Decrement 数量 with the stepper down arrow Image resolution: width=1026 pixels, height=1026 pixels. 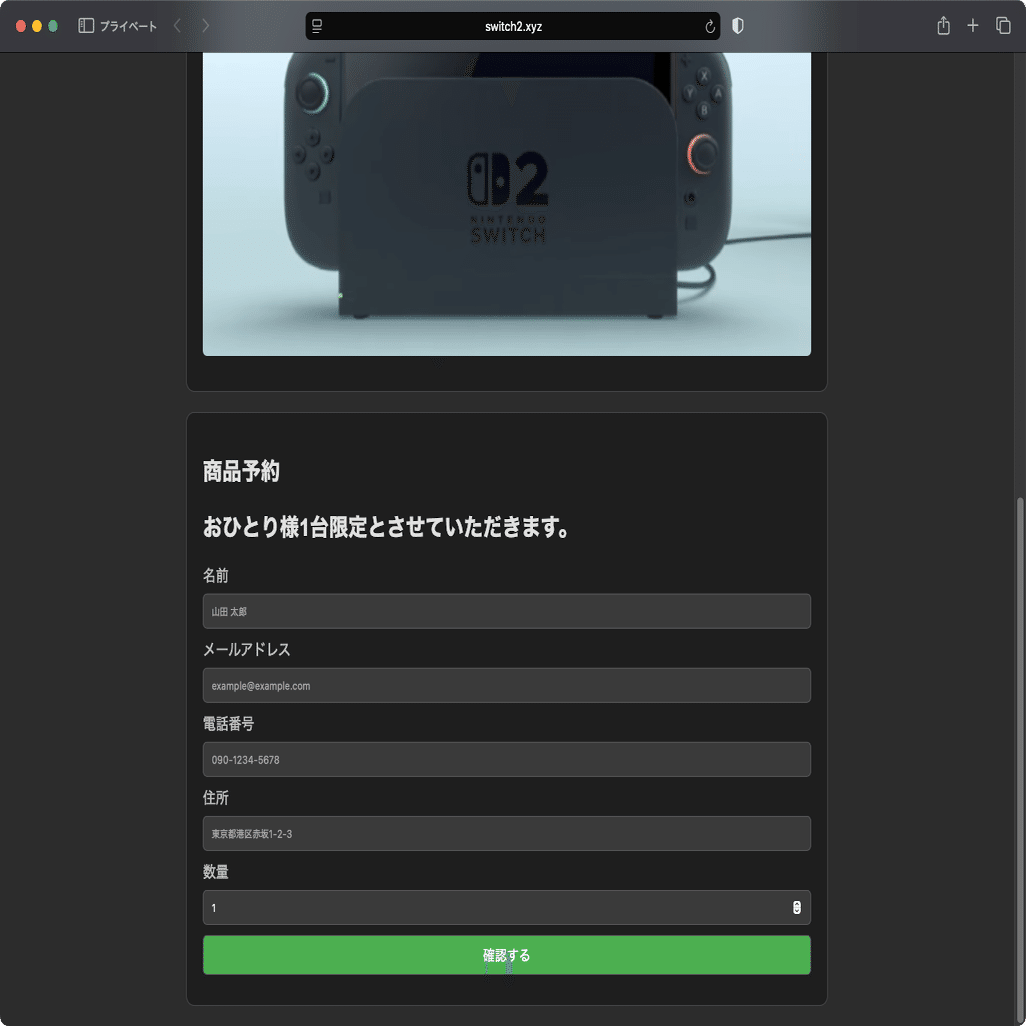pyautogui.click(x=797, y=912)
